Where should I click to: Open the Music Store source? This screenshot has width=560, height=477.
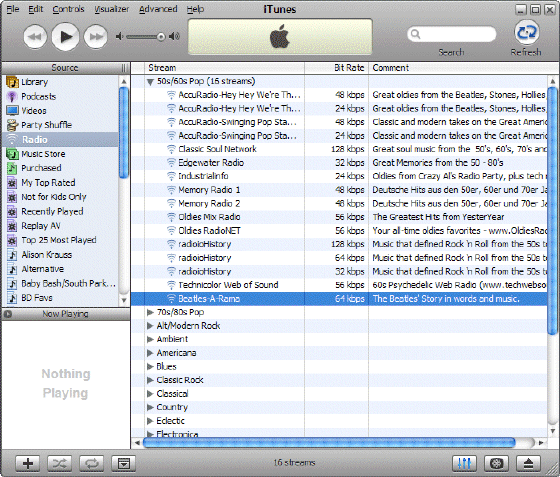pyautogui.click(x=60, y=154)
